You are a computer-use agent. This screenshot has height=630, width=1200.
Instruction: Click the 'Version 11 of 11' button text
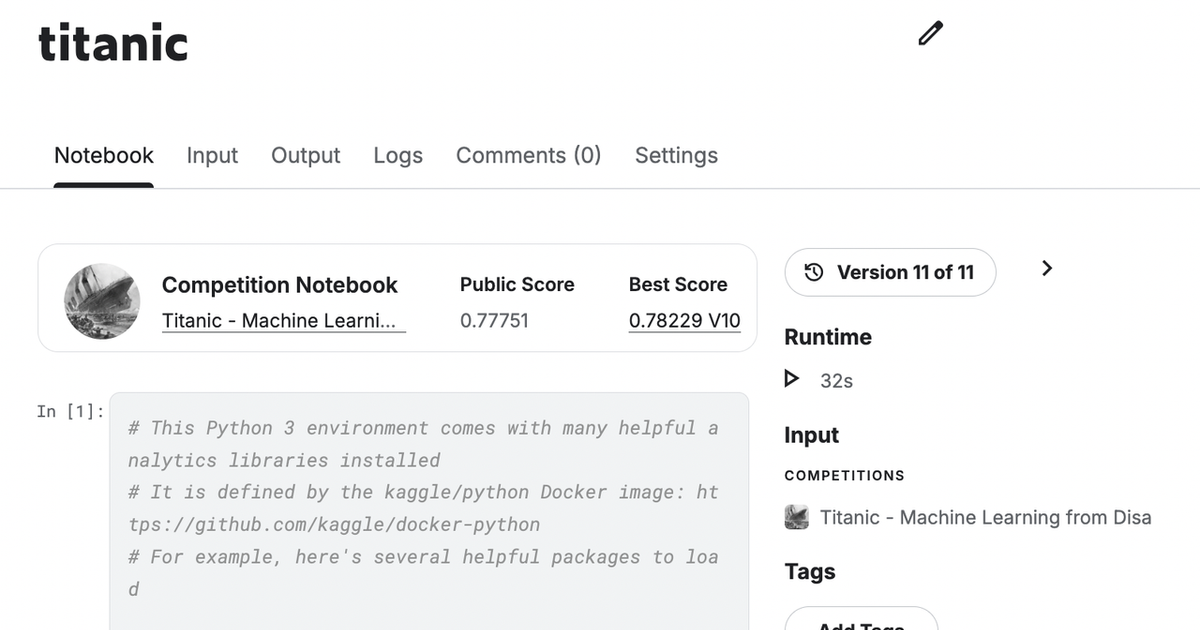point(905,272)
